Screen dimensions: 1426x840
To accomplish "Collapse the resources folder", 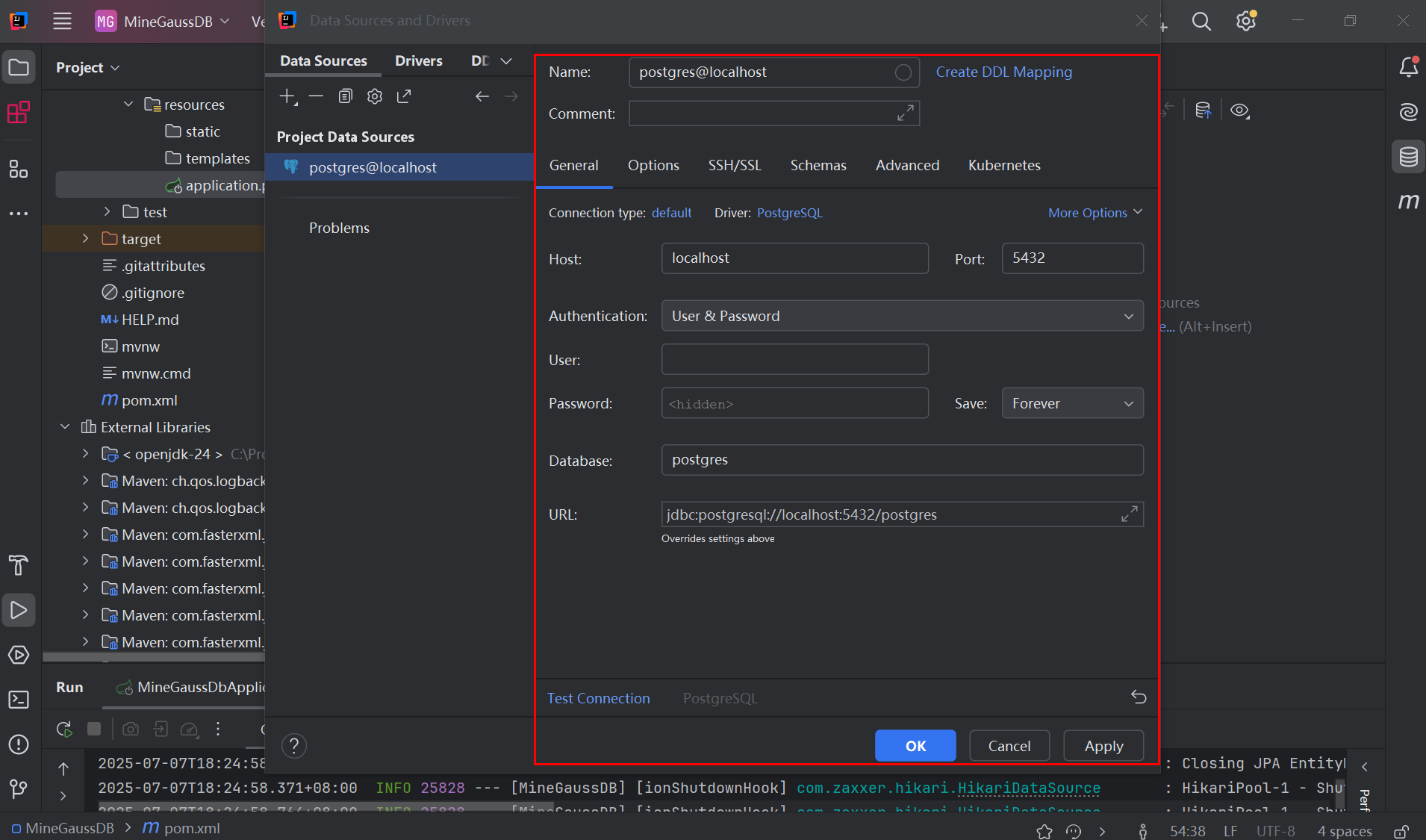I will pos(128,105).
